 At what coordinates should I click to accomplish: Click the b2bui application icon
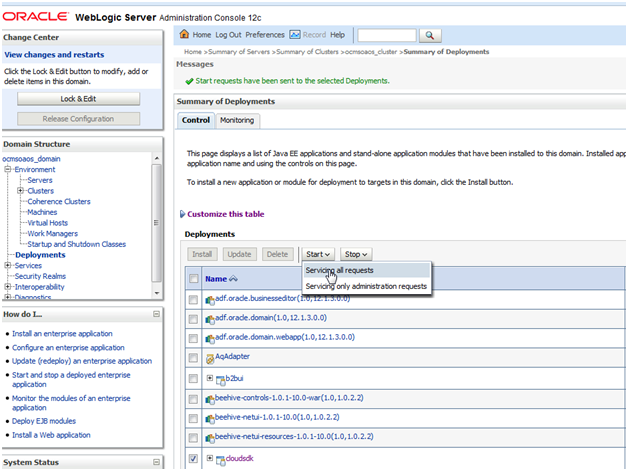pos(221,380)
